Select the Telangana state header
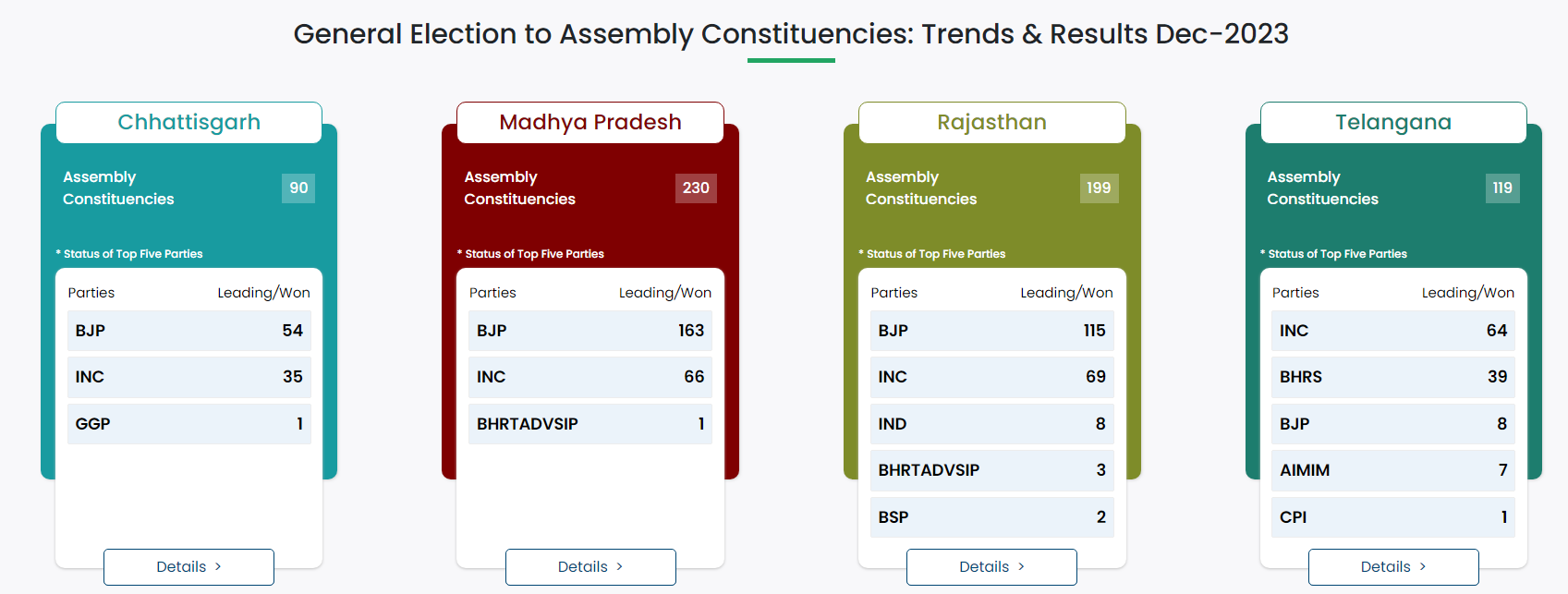The width and height of the screenshot is (1568, 594). point(1393,122)
